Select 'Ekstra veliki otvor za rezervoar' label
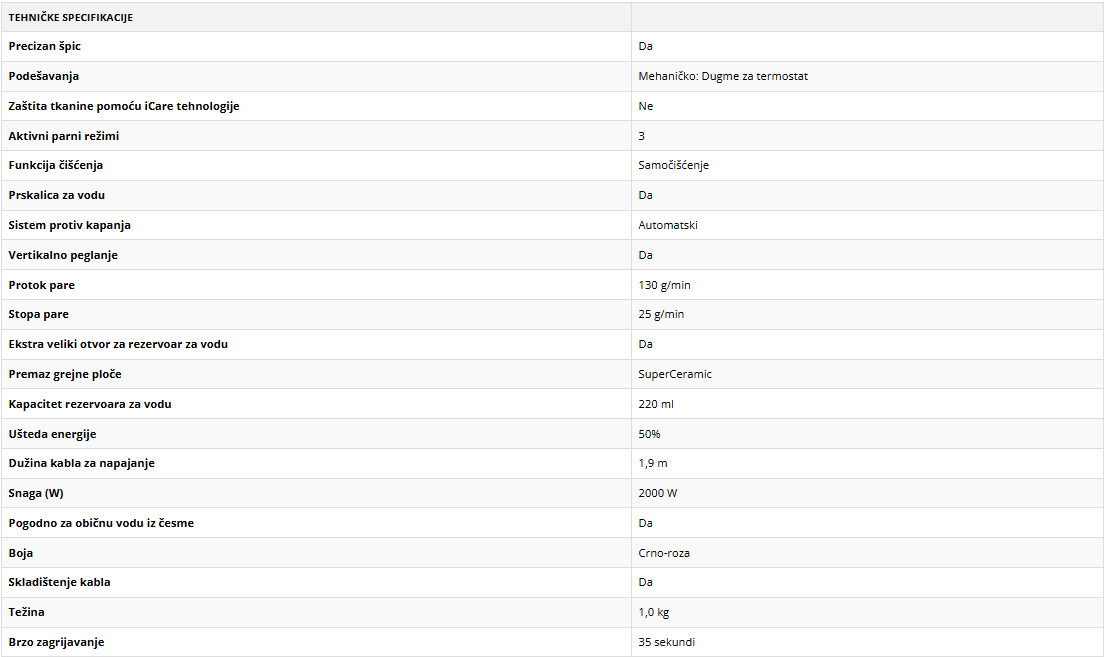Viewport: 1104px width, 657px height. [x=117, y=344]
